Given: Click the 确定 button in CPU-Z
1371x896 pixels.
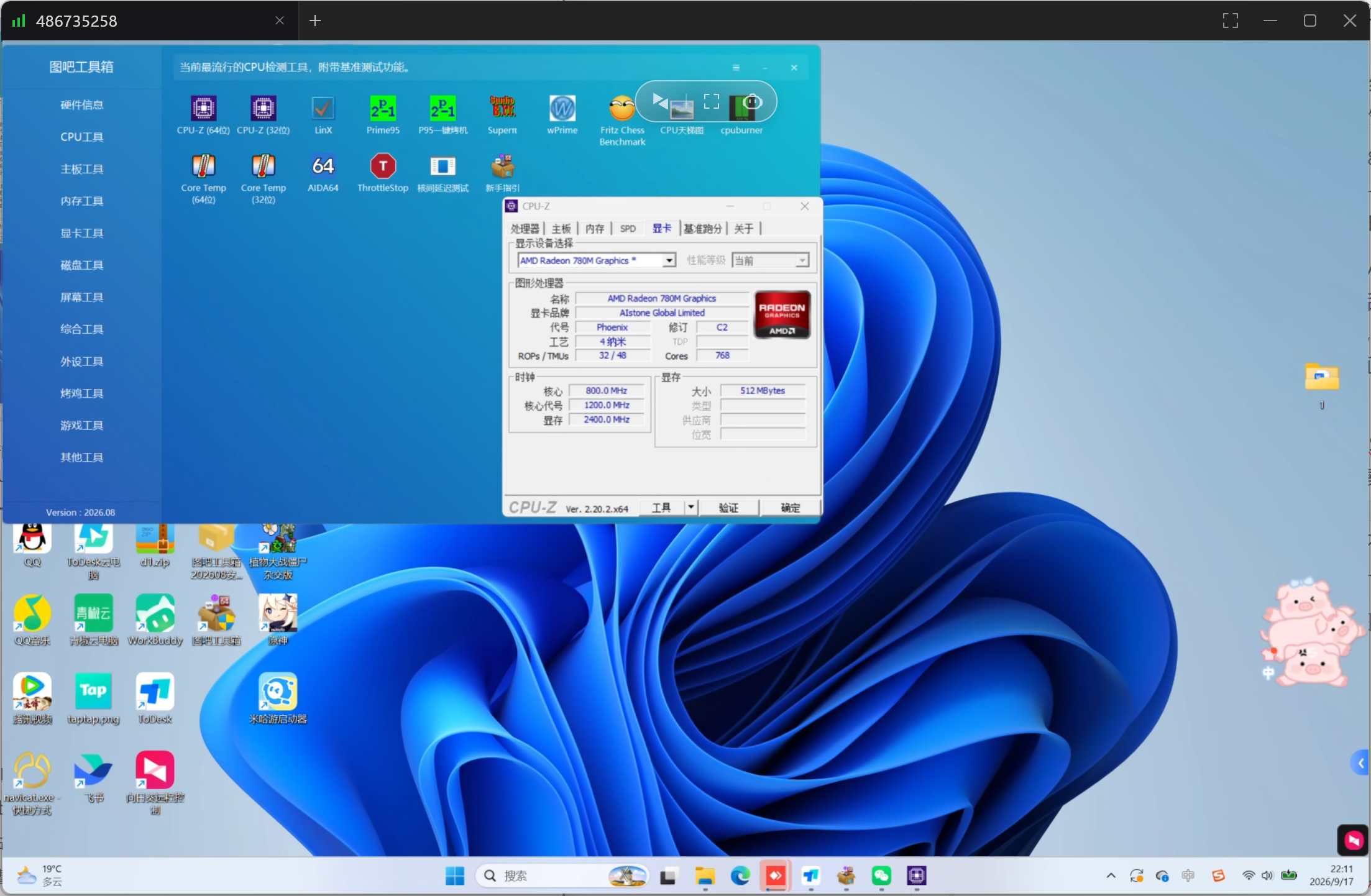Looking at the screenshot, I should pyautogui.click(x=790, y=508).
